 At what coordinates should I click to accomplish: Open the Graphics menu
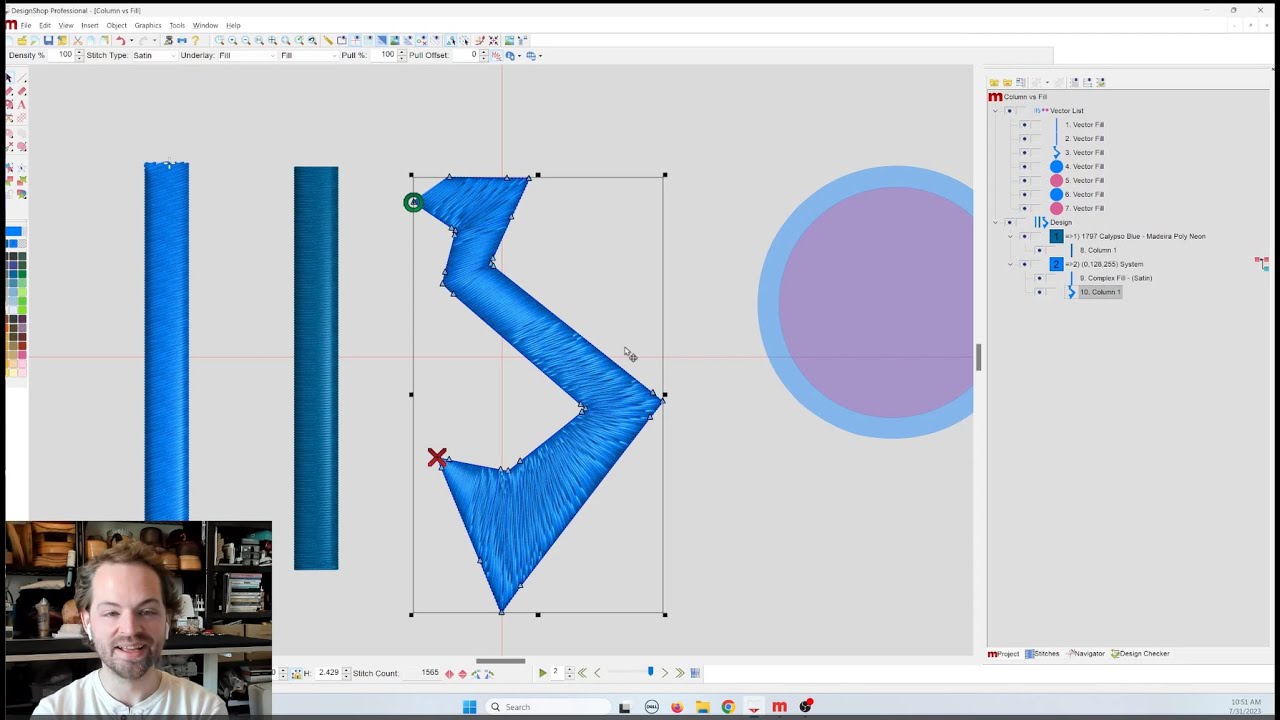(148, 25)
